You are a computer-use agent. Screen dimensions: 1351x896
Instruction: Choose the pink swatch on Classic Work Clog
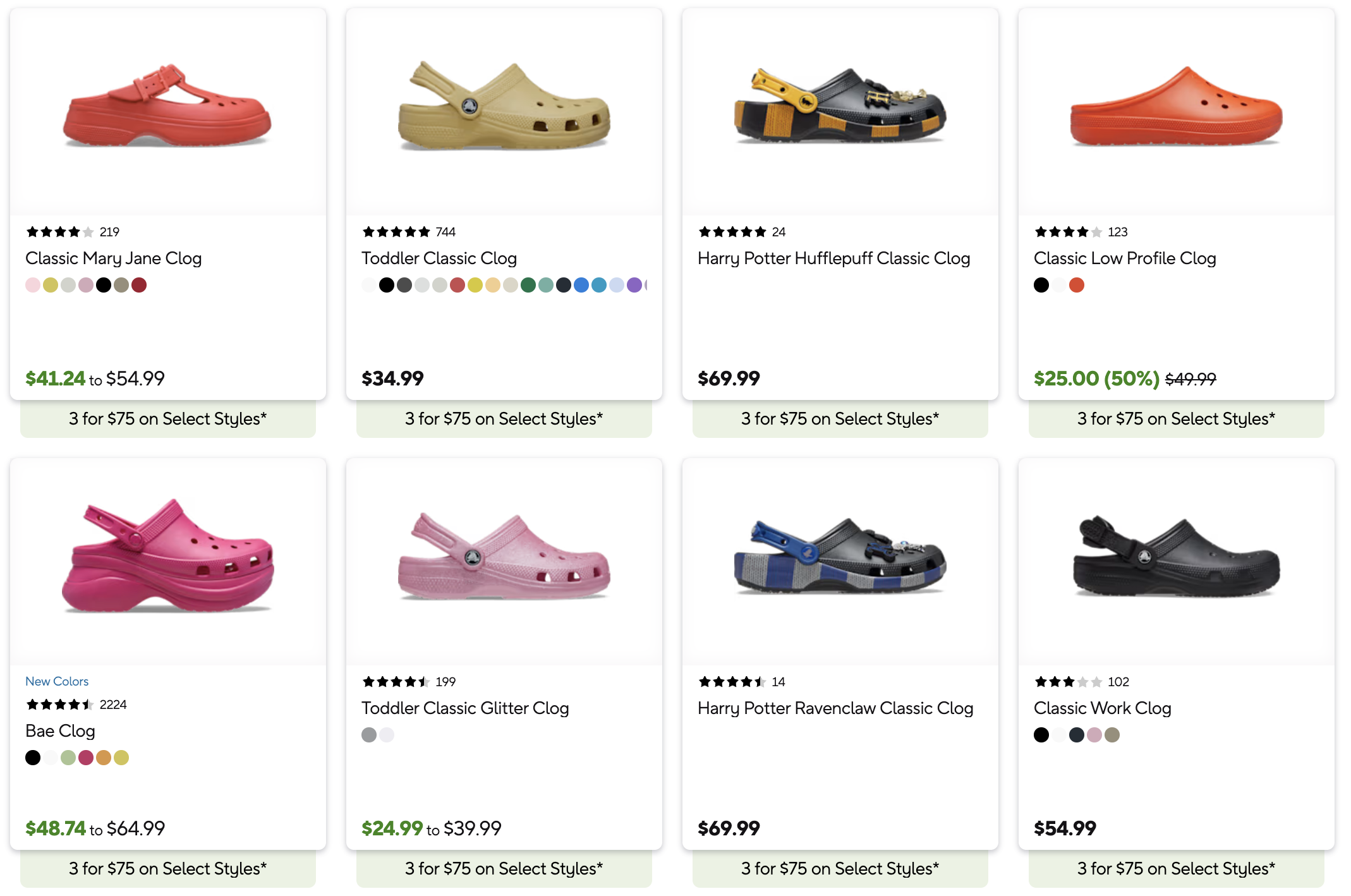1094,735
